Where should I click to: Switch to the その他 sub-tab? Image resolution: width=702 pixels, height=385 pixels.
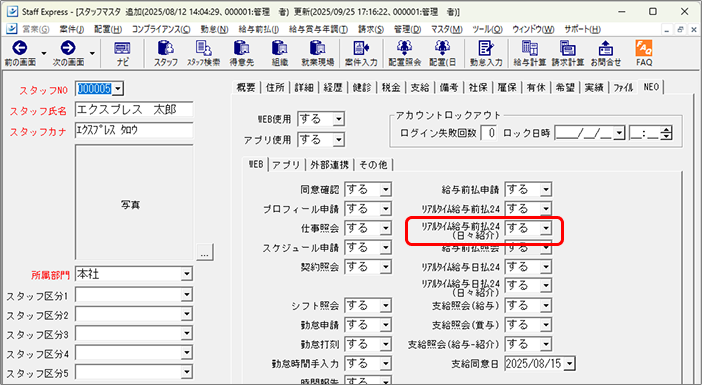[373, 165]
